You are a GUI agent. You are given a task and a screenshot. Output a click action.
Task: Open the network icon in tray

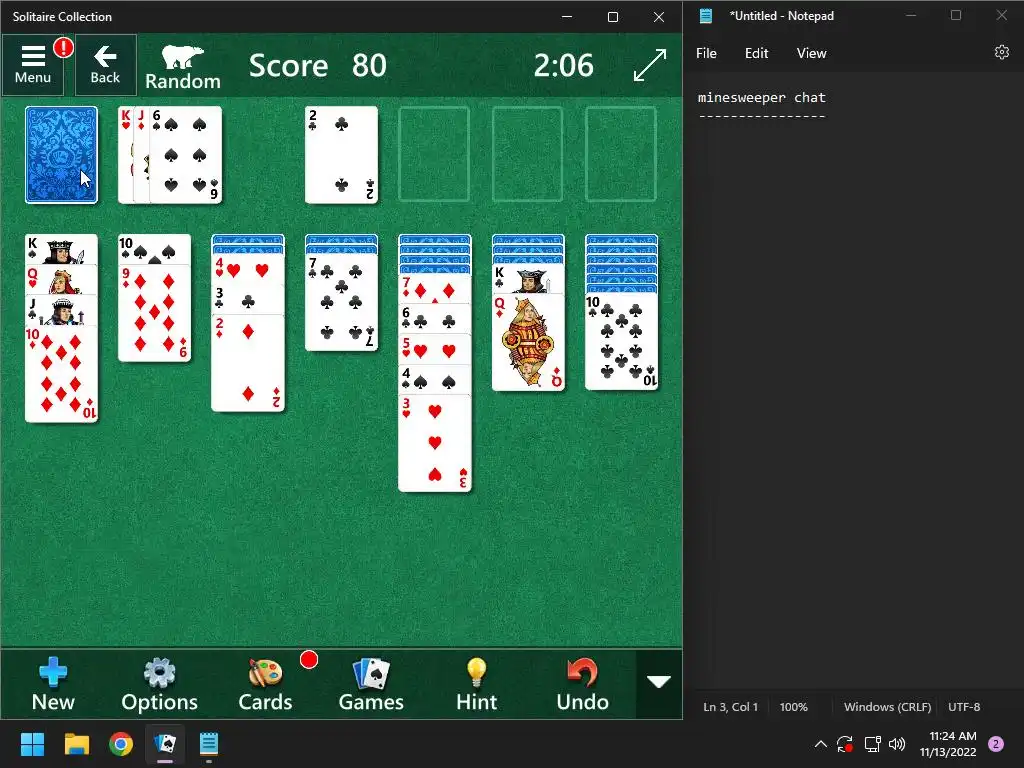coord(872,744)
